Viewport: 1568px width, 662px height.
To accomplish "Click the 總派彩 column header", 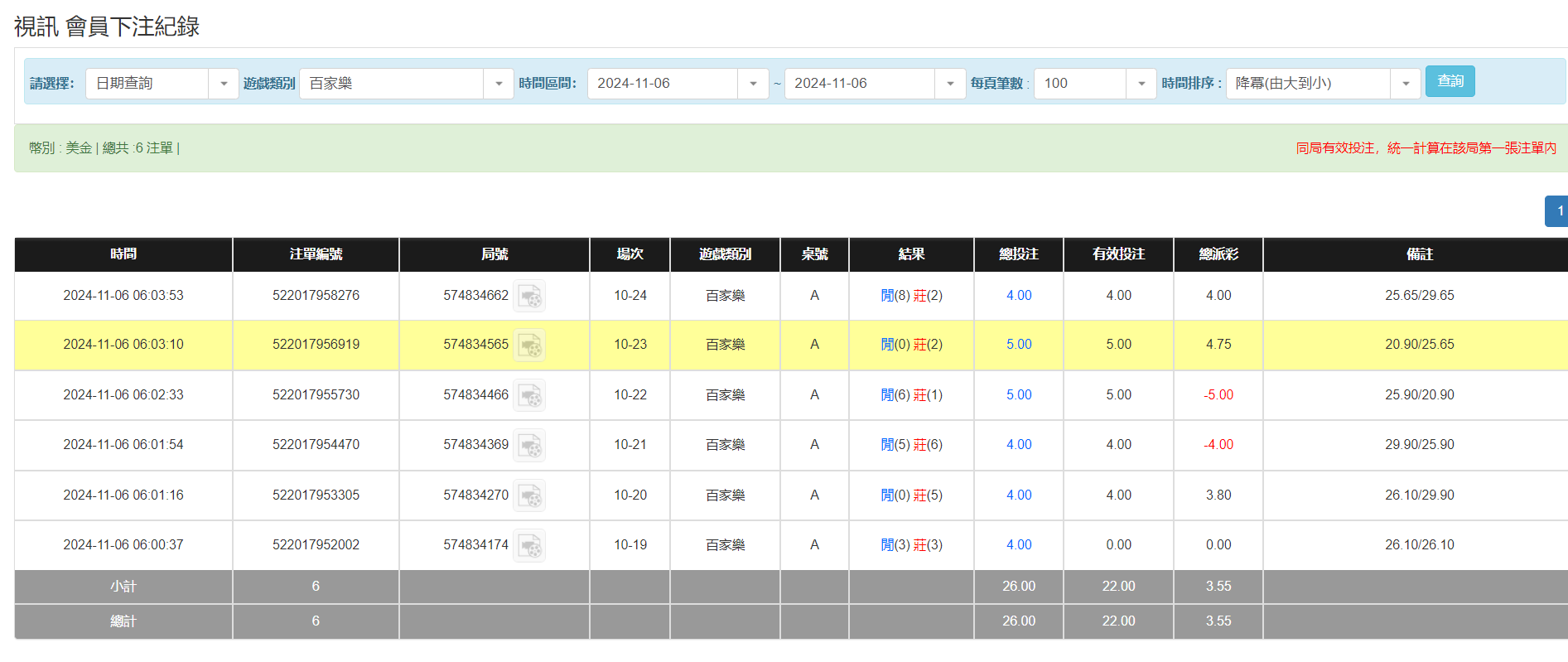I will pos(1218,254).
